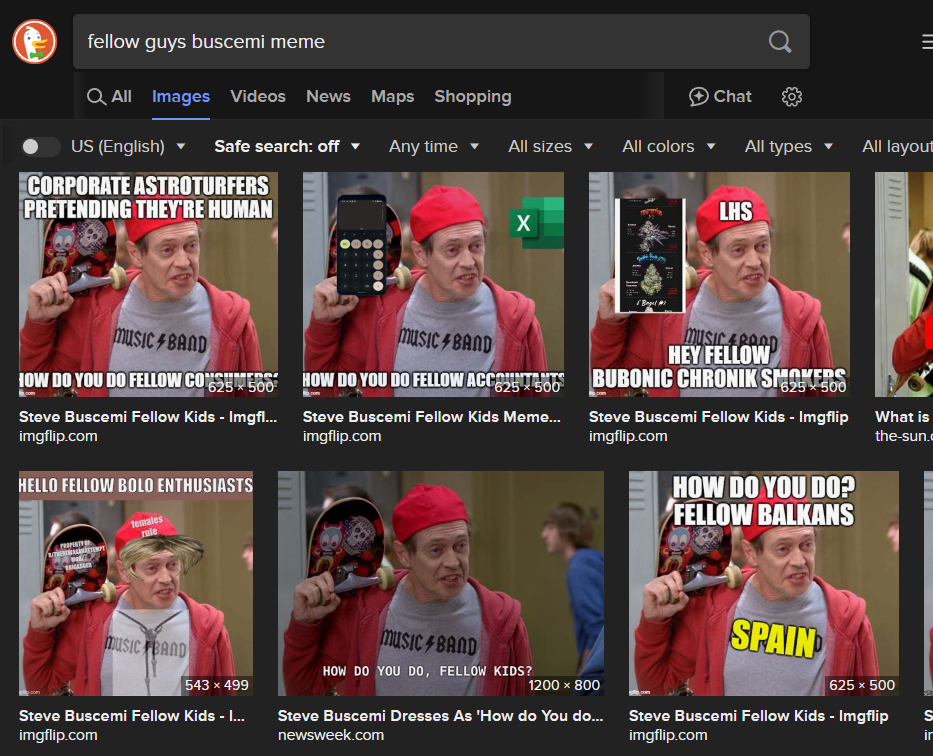Open the Safe search: off dropdown
Image resolution: width=933 pixels, height=756 pixels.
click(x=287, y=147)
